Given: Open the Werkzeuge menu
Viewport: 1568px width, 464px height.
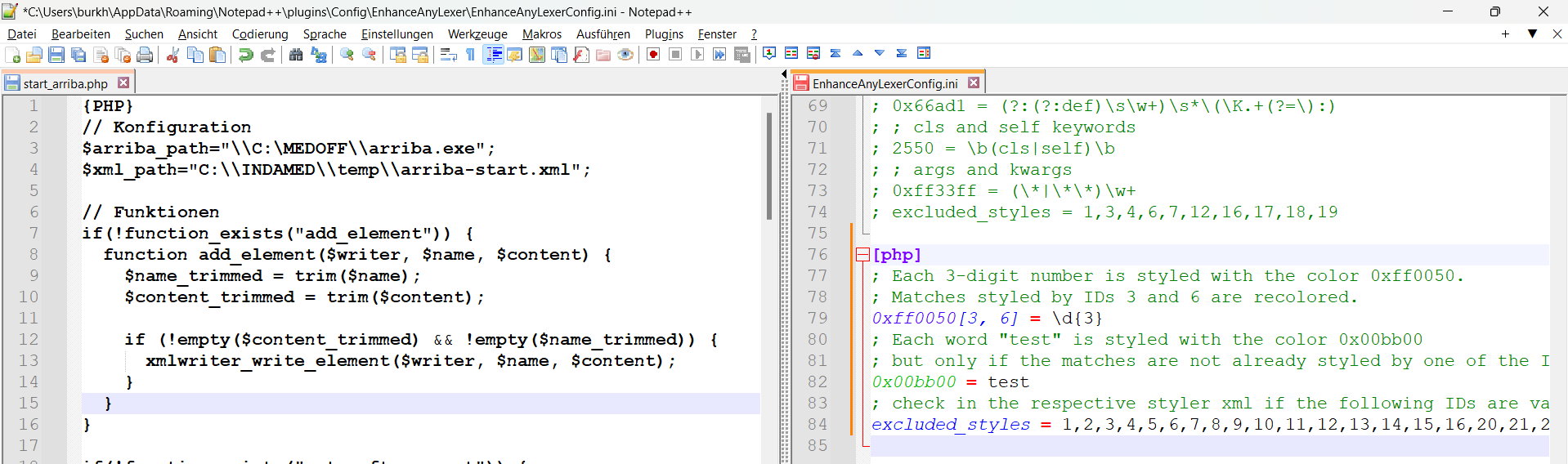Looking at the screenshot, I should [x=477, y=34].
